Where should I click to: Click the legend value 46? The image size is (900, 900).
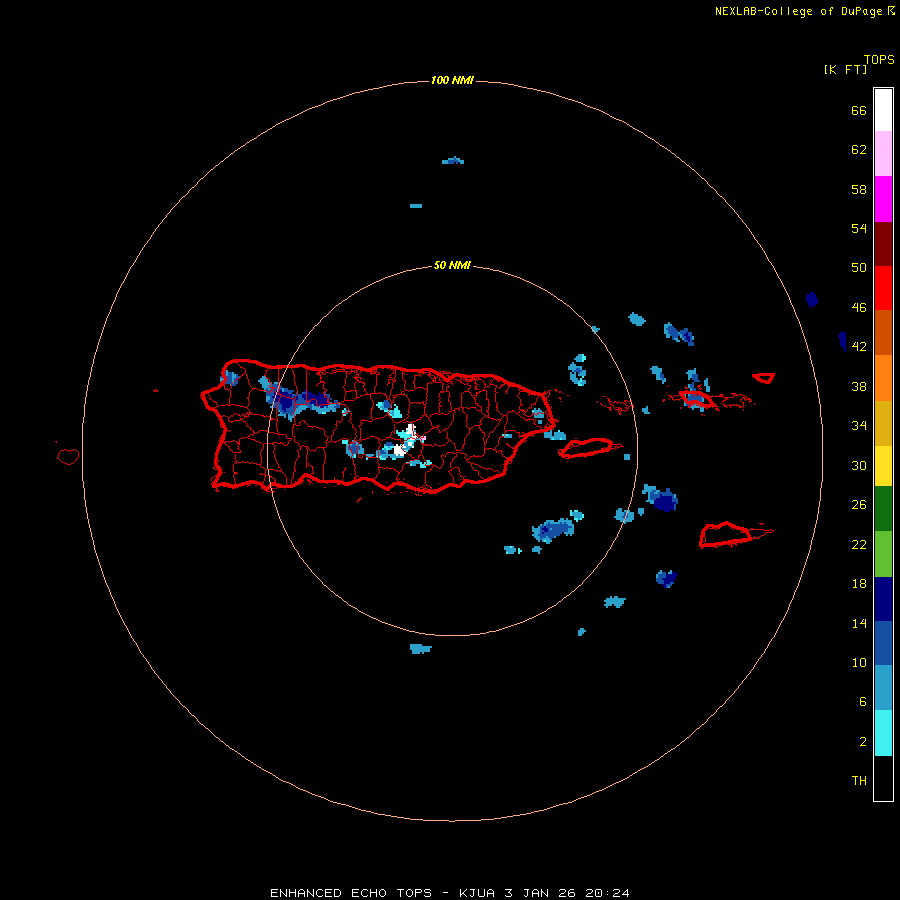tap(859, 307)
